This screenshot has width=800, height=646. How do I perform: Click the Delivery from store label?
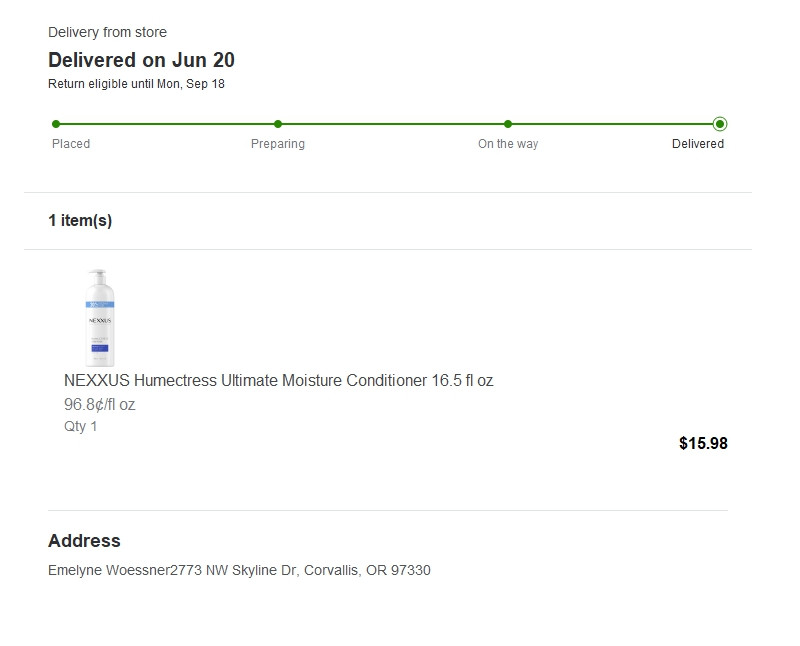(x=107, y=33)
